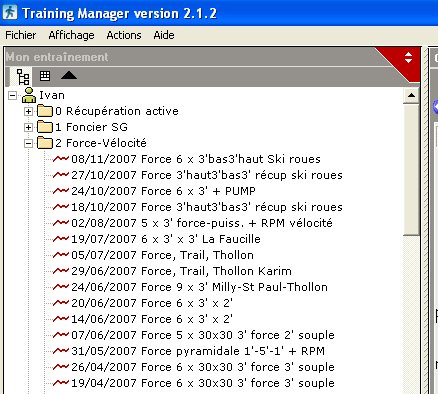Viewport: 438px width, 394px height.
Task: Expand the 0 Récupération active folder
Action: point(28,111)
